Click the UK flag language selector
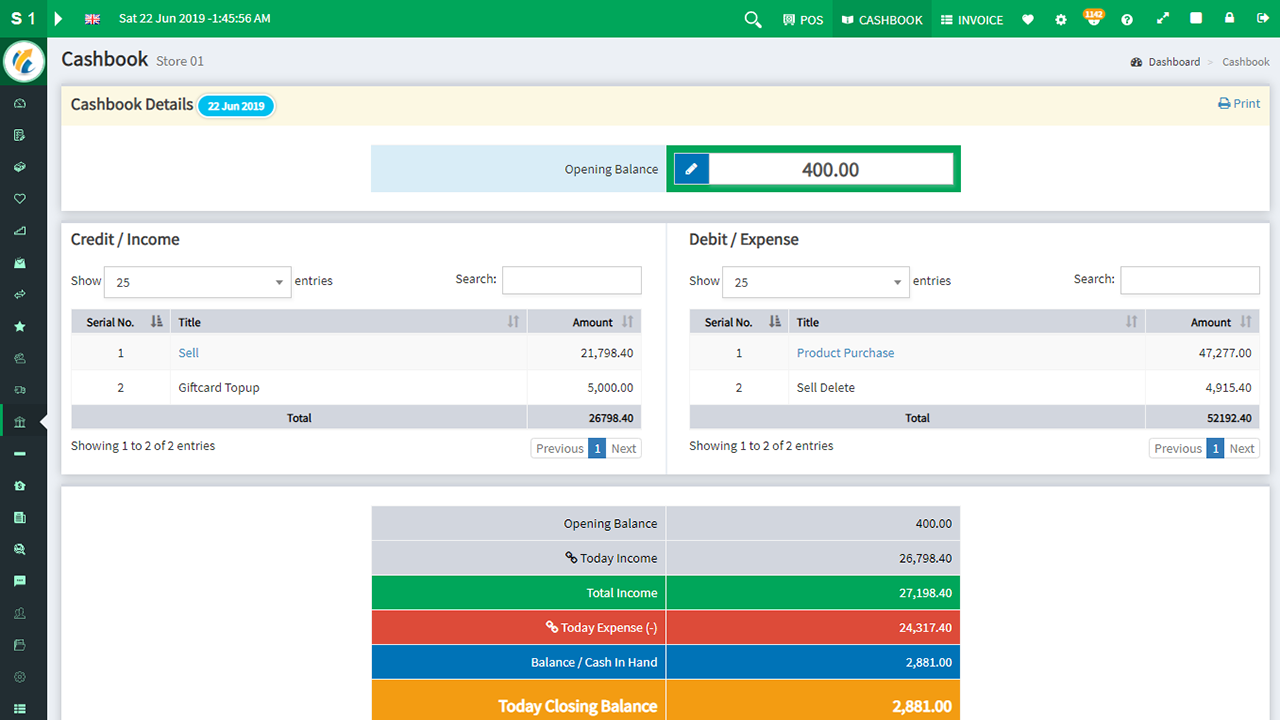1280x720 pixels. tap(92, 18)
